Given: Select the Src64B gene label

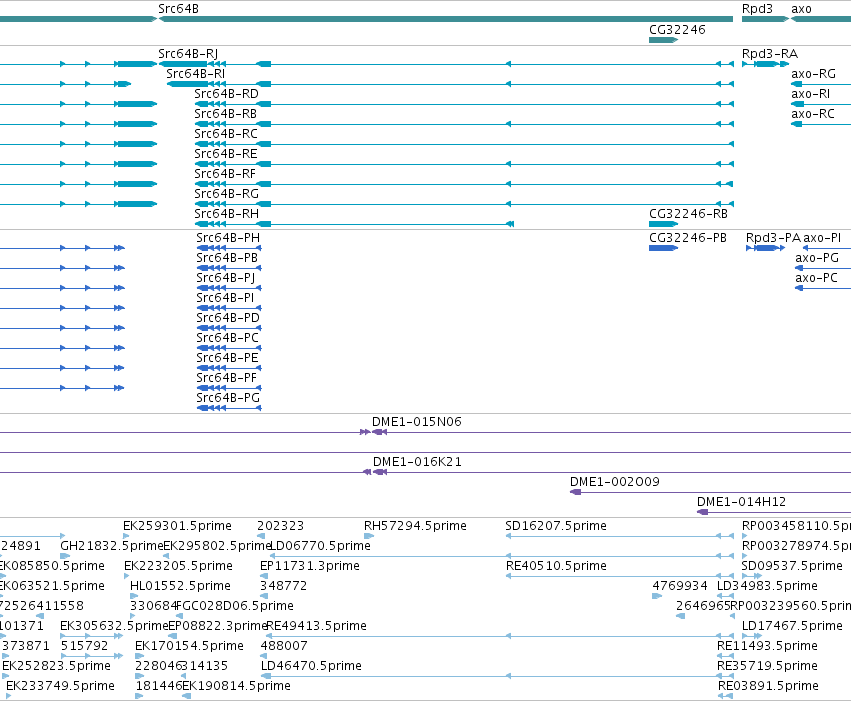Looking at the screenshot, I should click(x=178, y=9).
